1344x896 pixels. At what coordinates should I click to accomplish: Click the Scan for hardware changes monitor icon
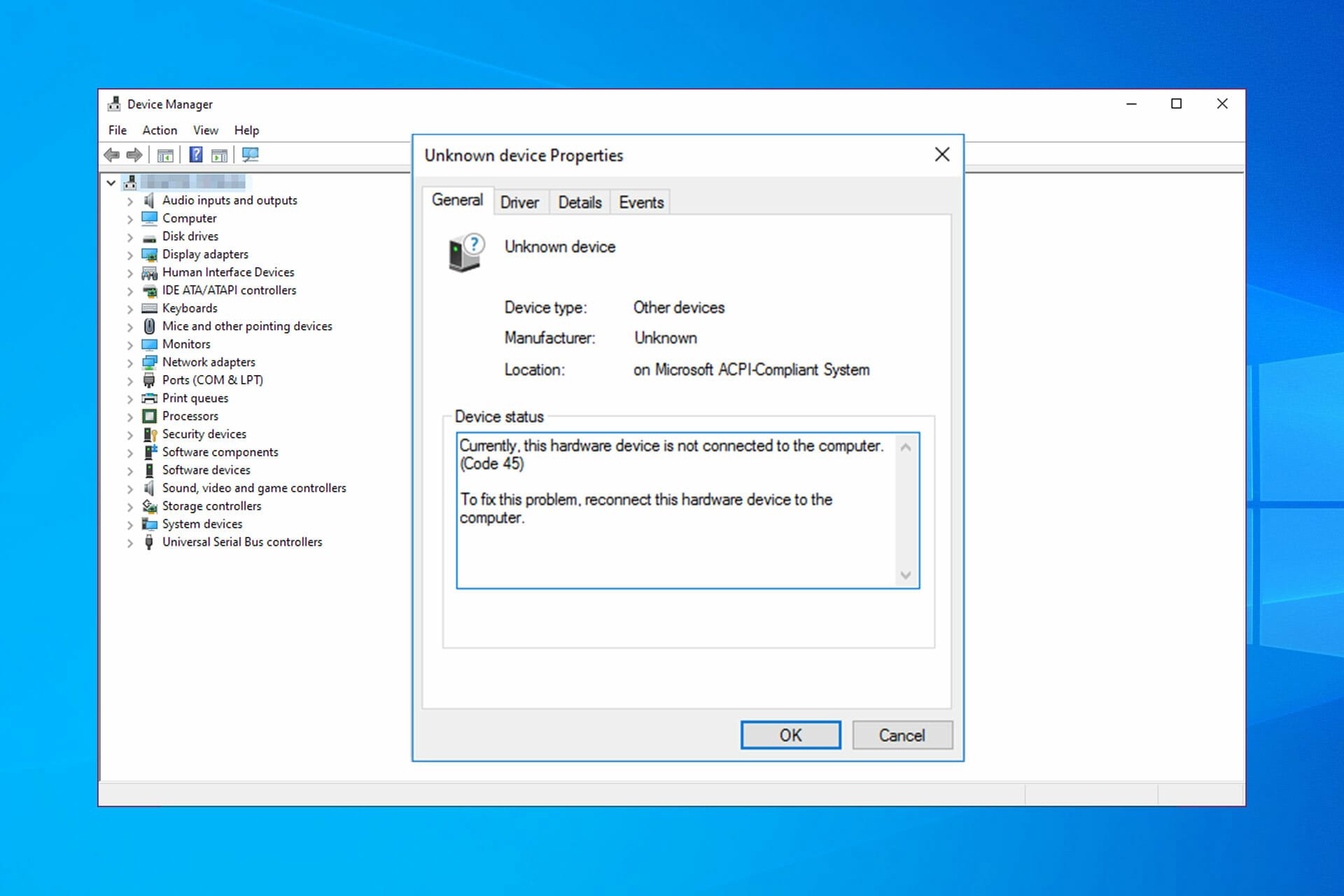pos(250,155)
